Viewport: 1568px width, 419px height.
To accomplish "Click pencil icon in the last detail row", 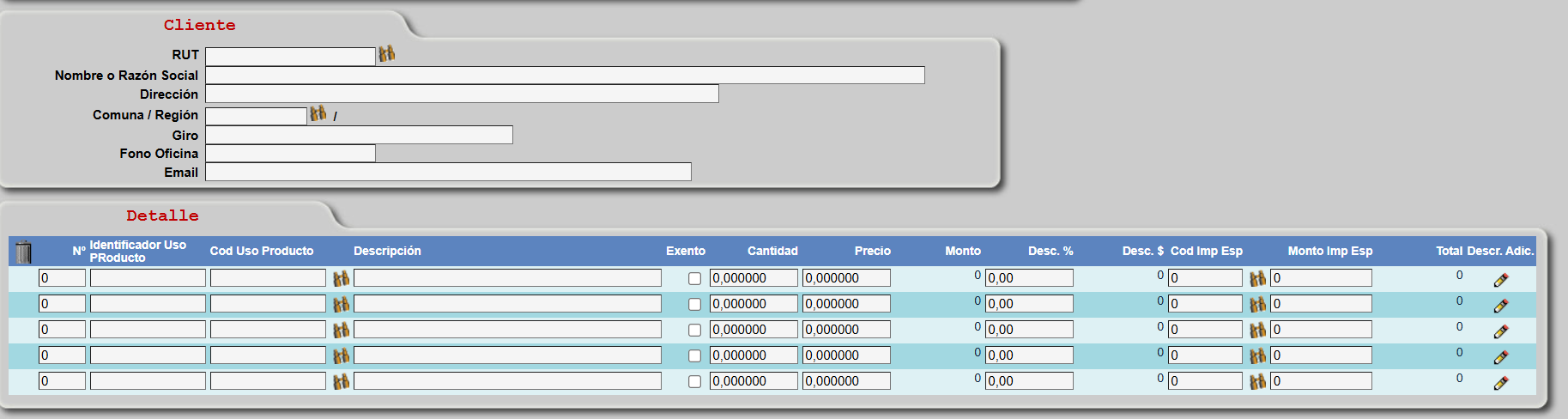I will pos(1501,383).
